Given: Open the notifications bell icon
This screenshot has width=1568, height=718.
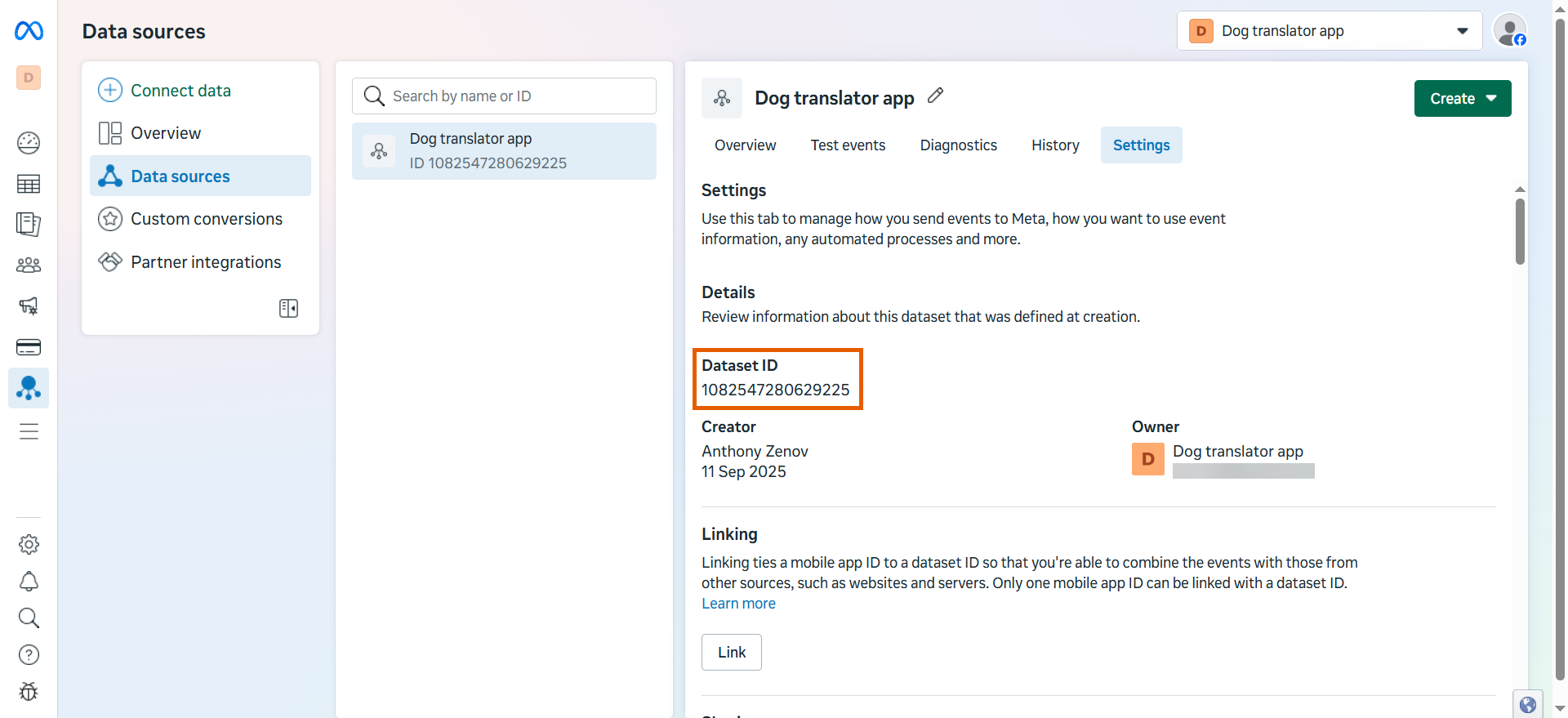Looking at the screenshot, I should (29, 581).
